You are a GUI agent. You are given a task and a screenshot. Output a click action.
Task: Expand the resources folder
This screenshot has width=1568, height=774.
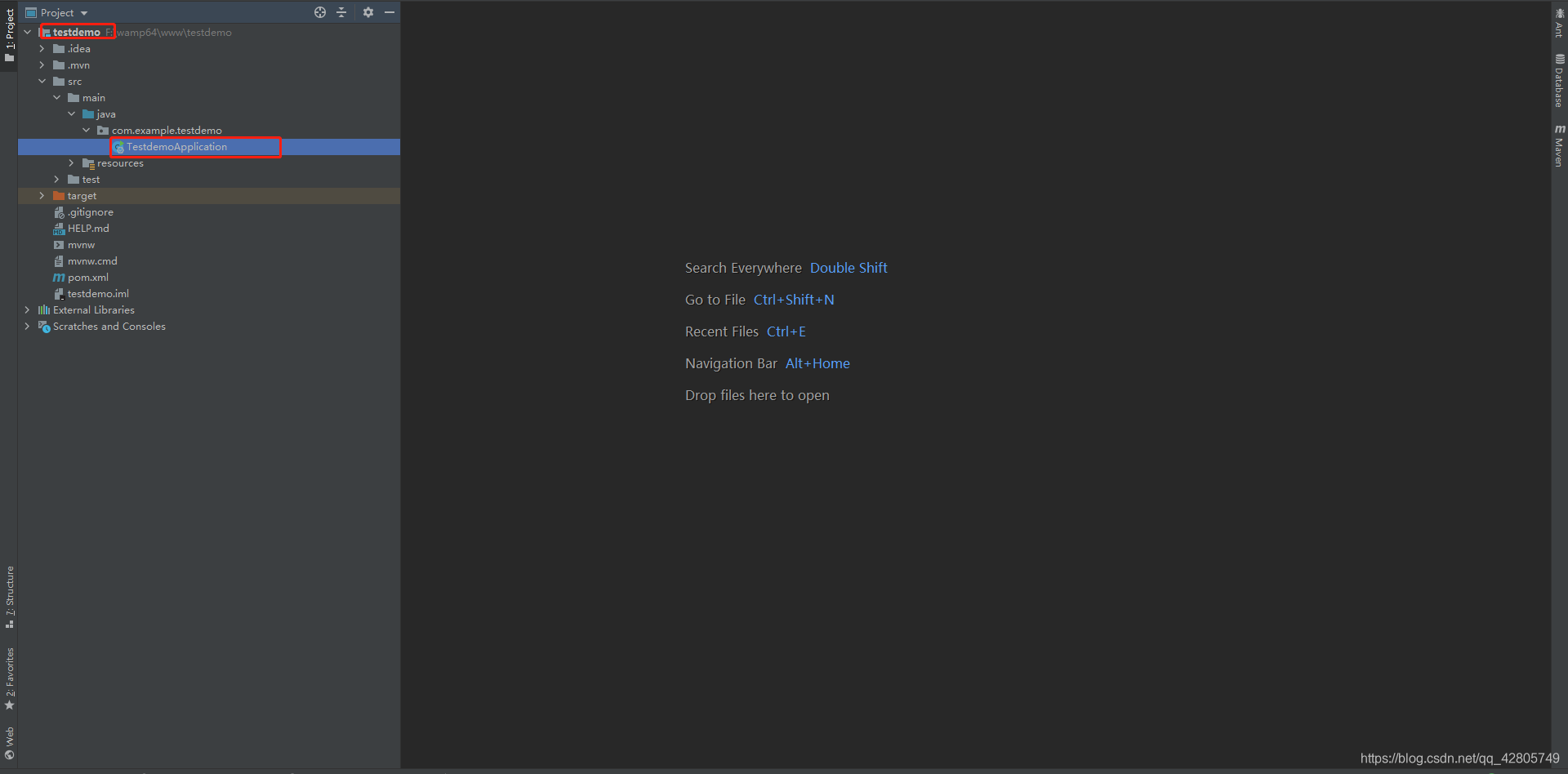point(71,162)
